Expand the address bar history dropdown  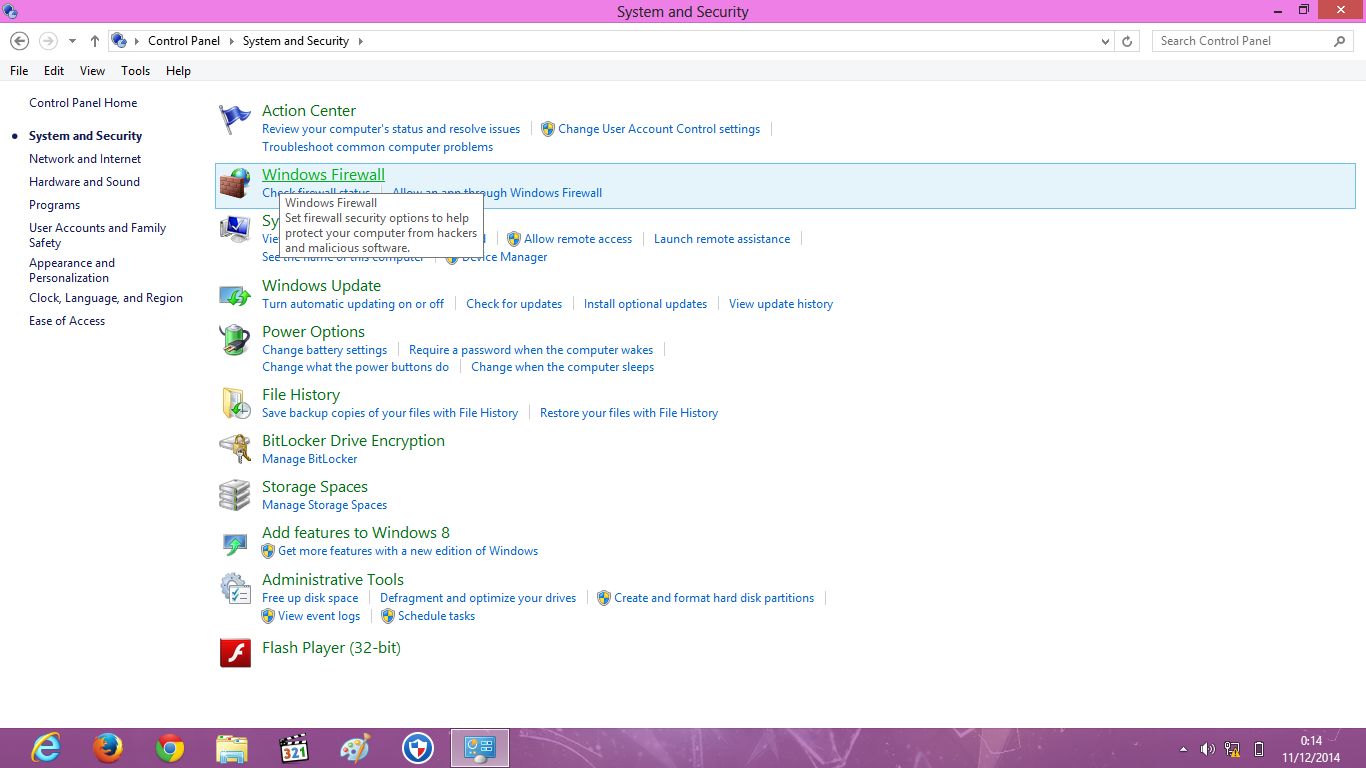pos(1105,41)
